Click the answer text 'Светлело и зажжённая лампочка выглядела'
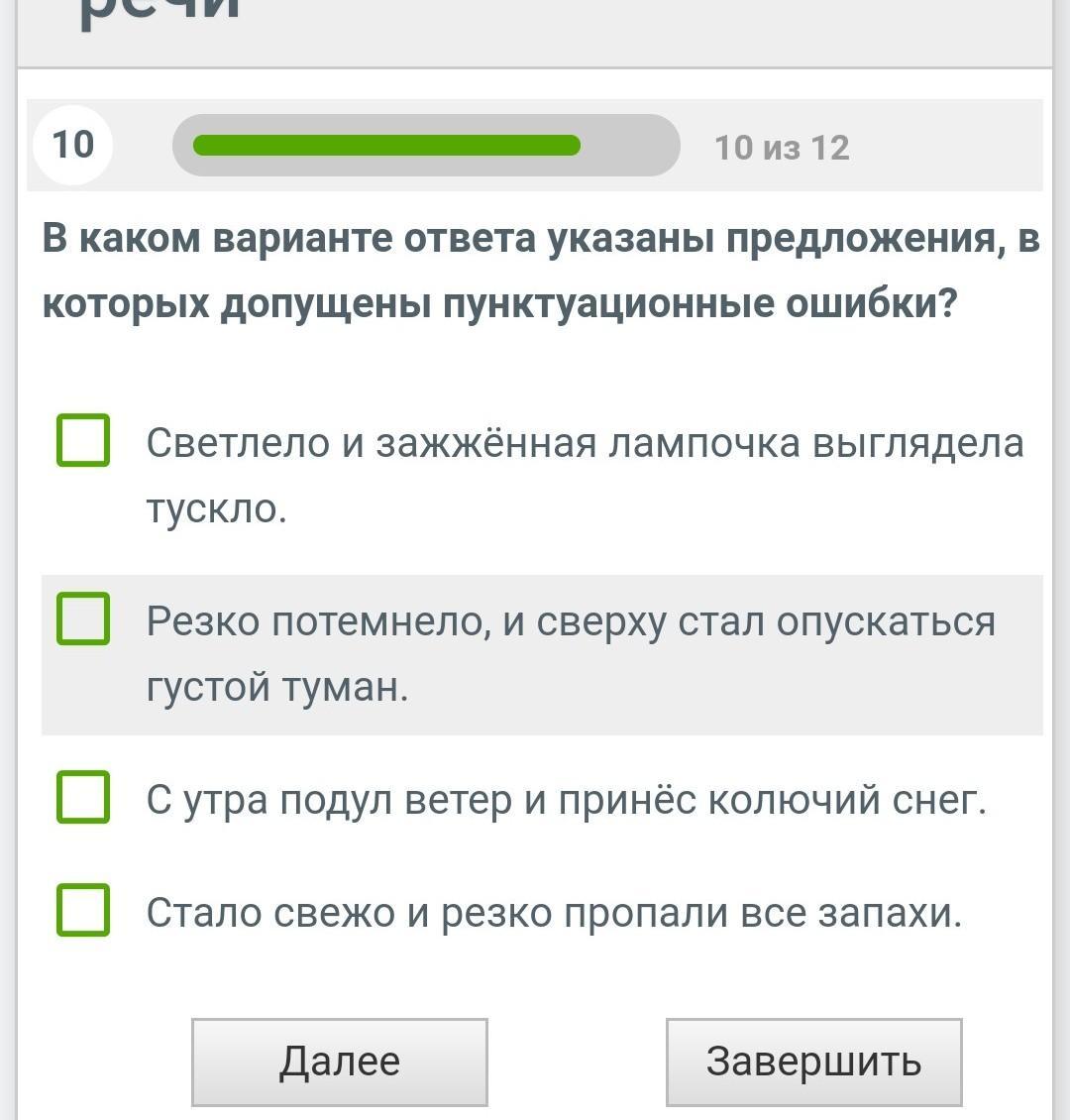Viewport: 1070px width, 1120px height. click(585, 443)
